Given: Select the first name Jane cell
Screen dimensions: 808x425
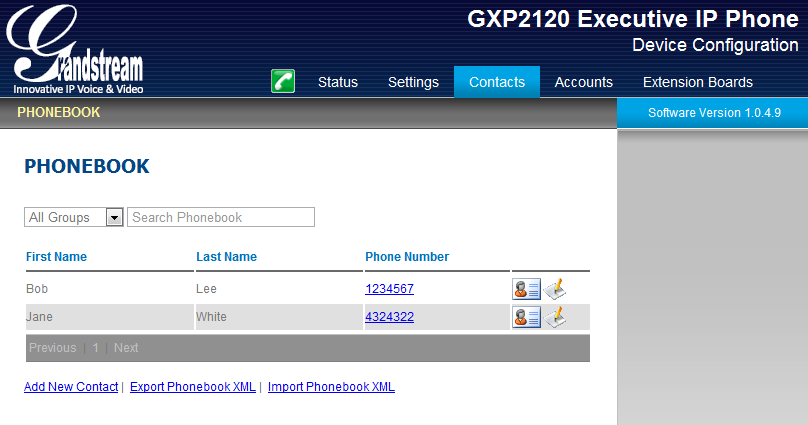Looking at the screenshot, I should tap(39, 316).
